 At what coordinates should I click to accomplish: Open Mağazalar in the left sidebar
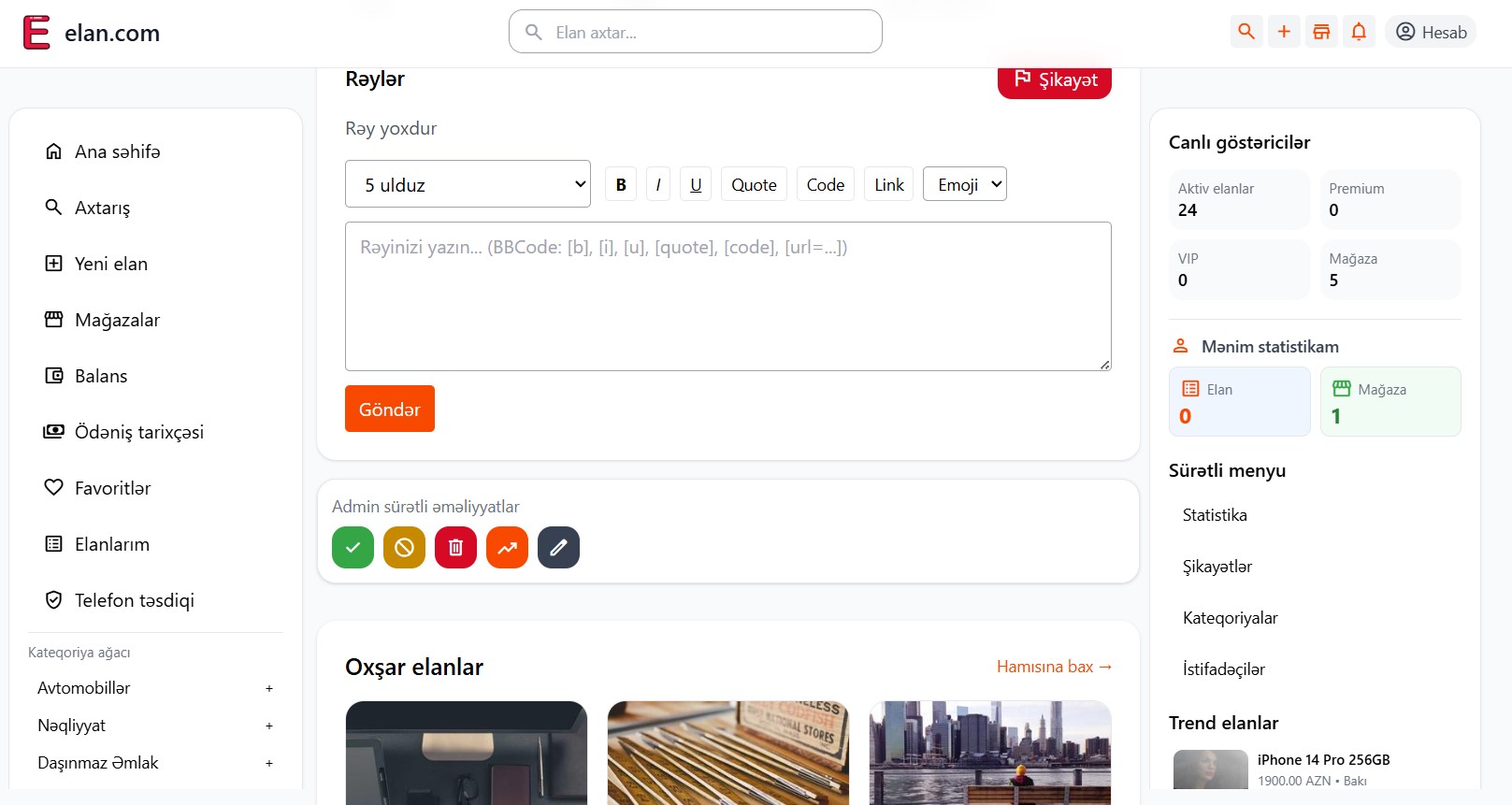(117, 320)
